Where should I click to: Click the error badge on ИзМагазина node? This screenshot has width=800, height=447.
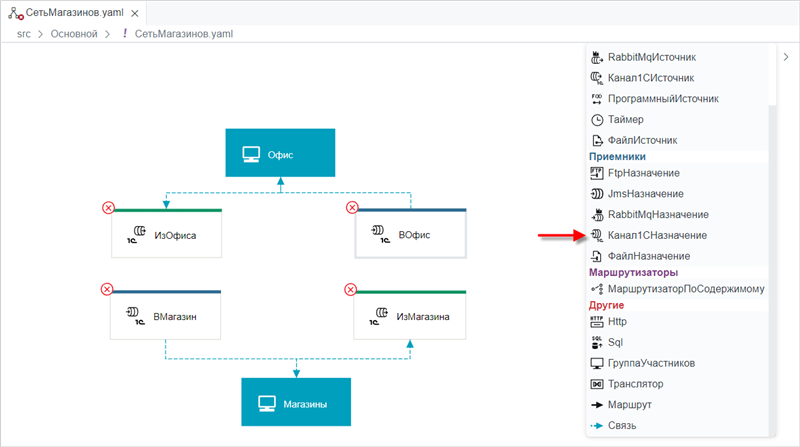351,290
